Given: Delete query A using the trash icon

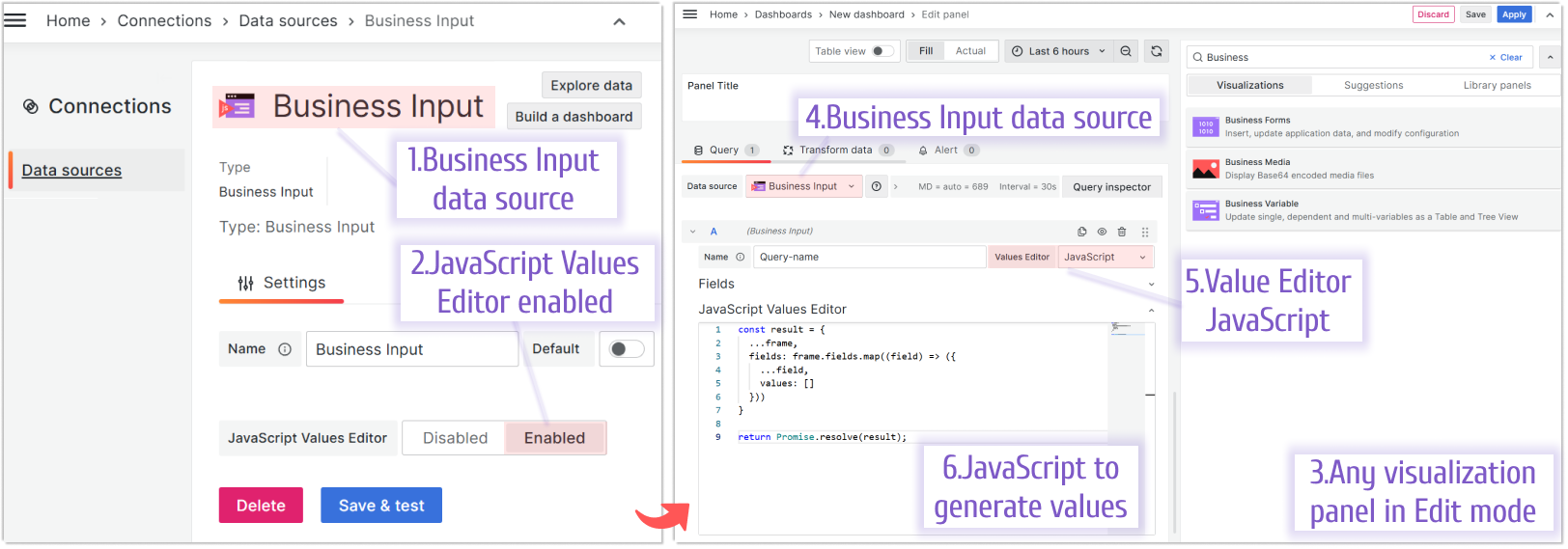Looking at the screenshot, I should pyautogui.click(x=1122, y=232).
